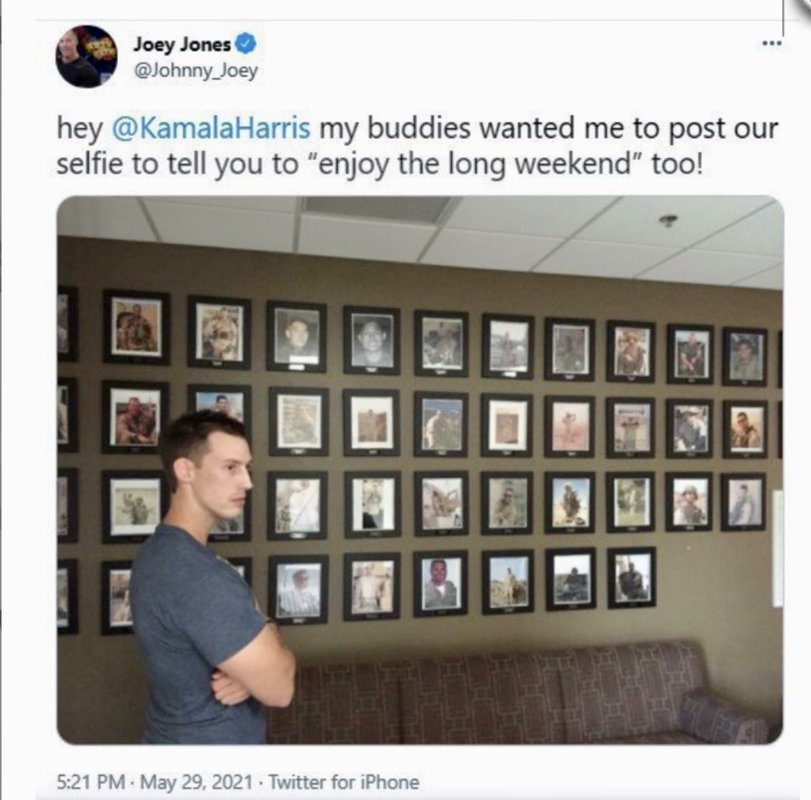Image resolution: width=811 pixels, height=800 pixels.
Task: Click the top-left framed portrait in photo
Action: coord(137,327)
